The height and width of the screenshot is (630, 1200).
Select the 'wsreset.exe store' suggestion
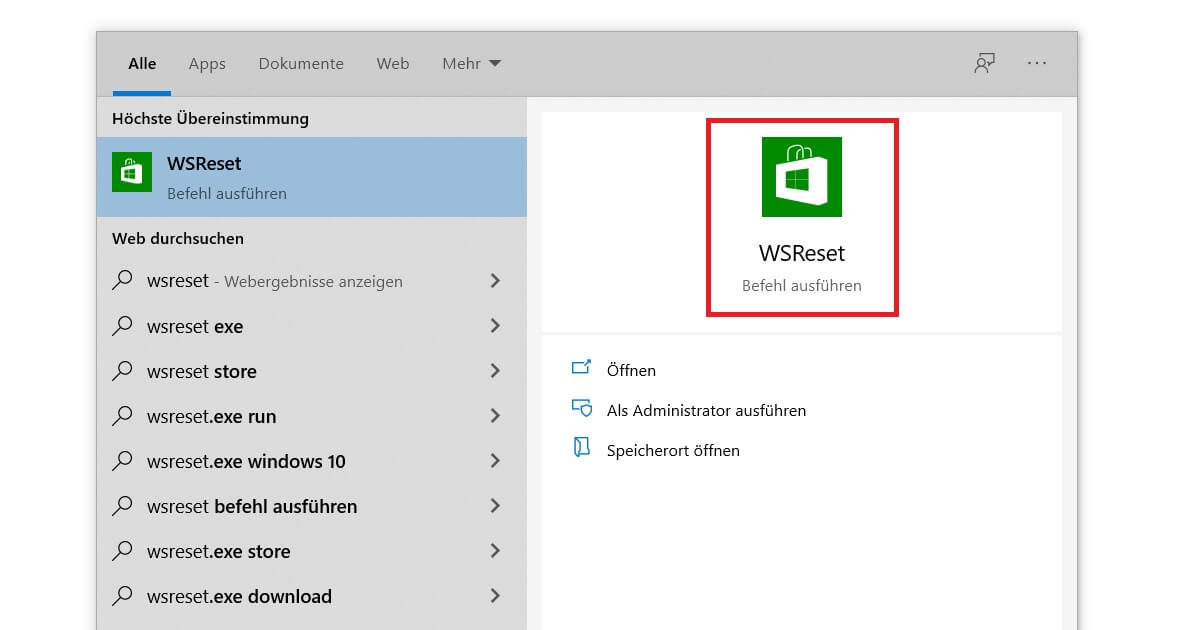click(x=312, y=551)
